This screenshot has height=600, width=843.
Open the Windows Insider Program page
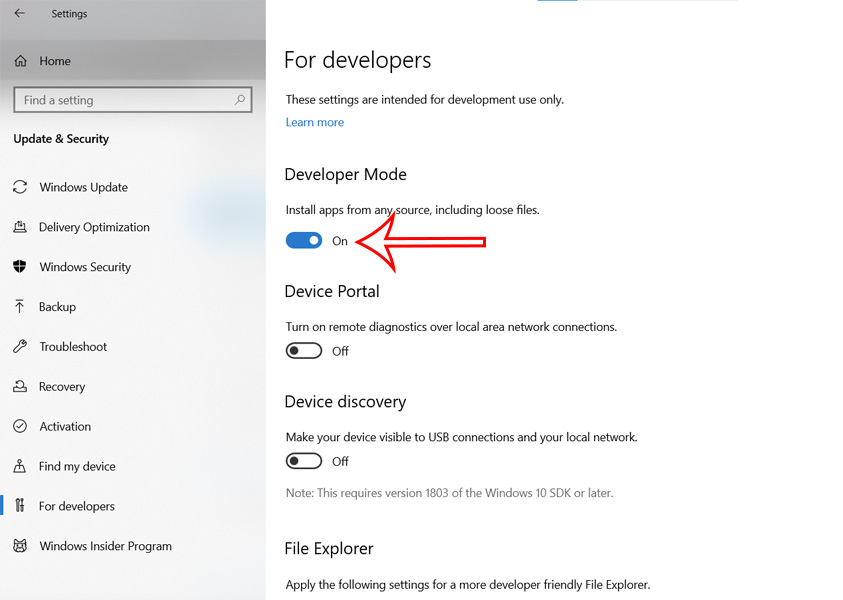(x=104, y=546)
